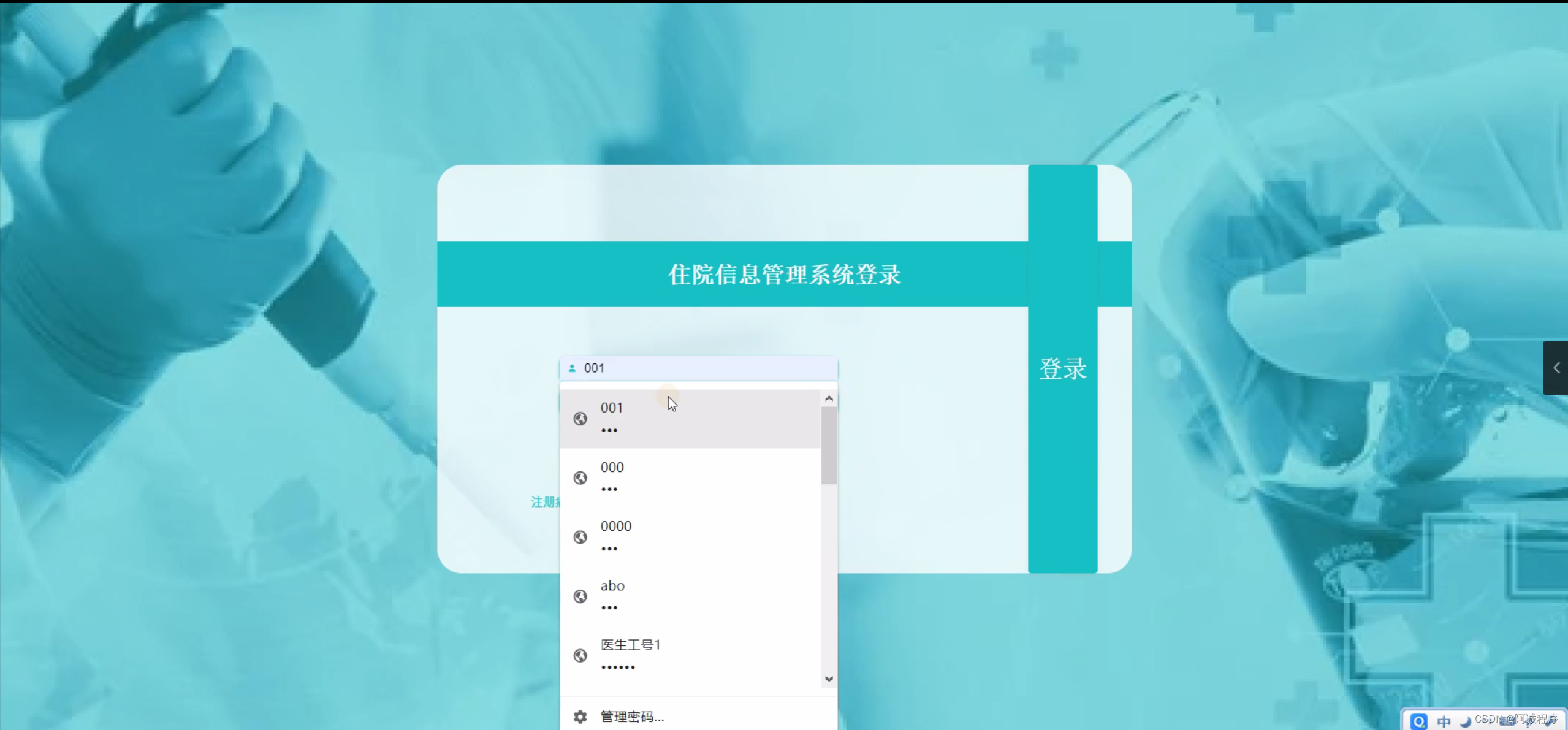This screenshot has height=730, width=1568.
Task: Click the keyboard icon in the system tray
Action: pyautogui.click(x=1507, y=721)
